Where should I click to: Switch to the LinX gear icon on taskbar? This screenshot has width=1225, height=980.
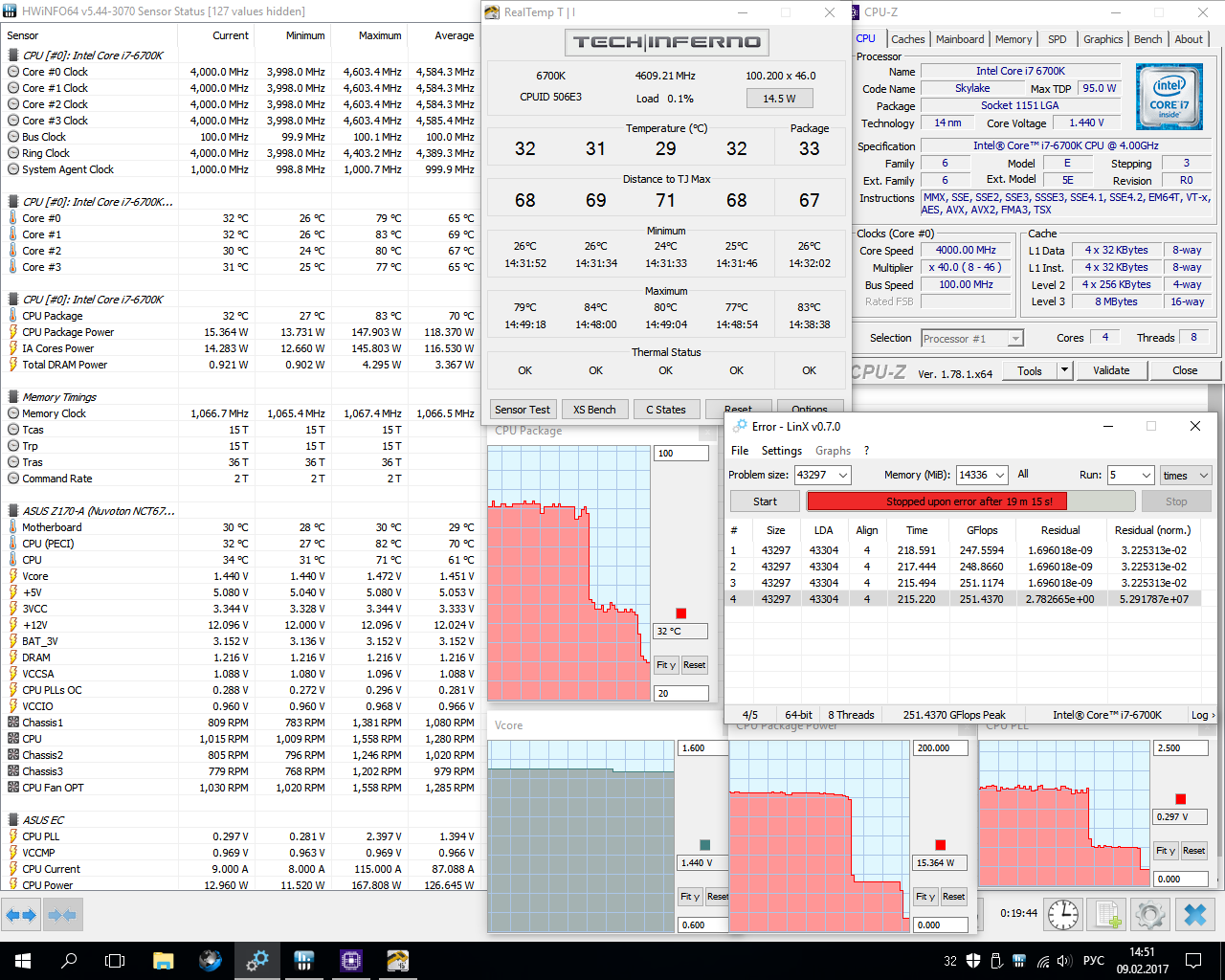(x=256, y=960)
